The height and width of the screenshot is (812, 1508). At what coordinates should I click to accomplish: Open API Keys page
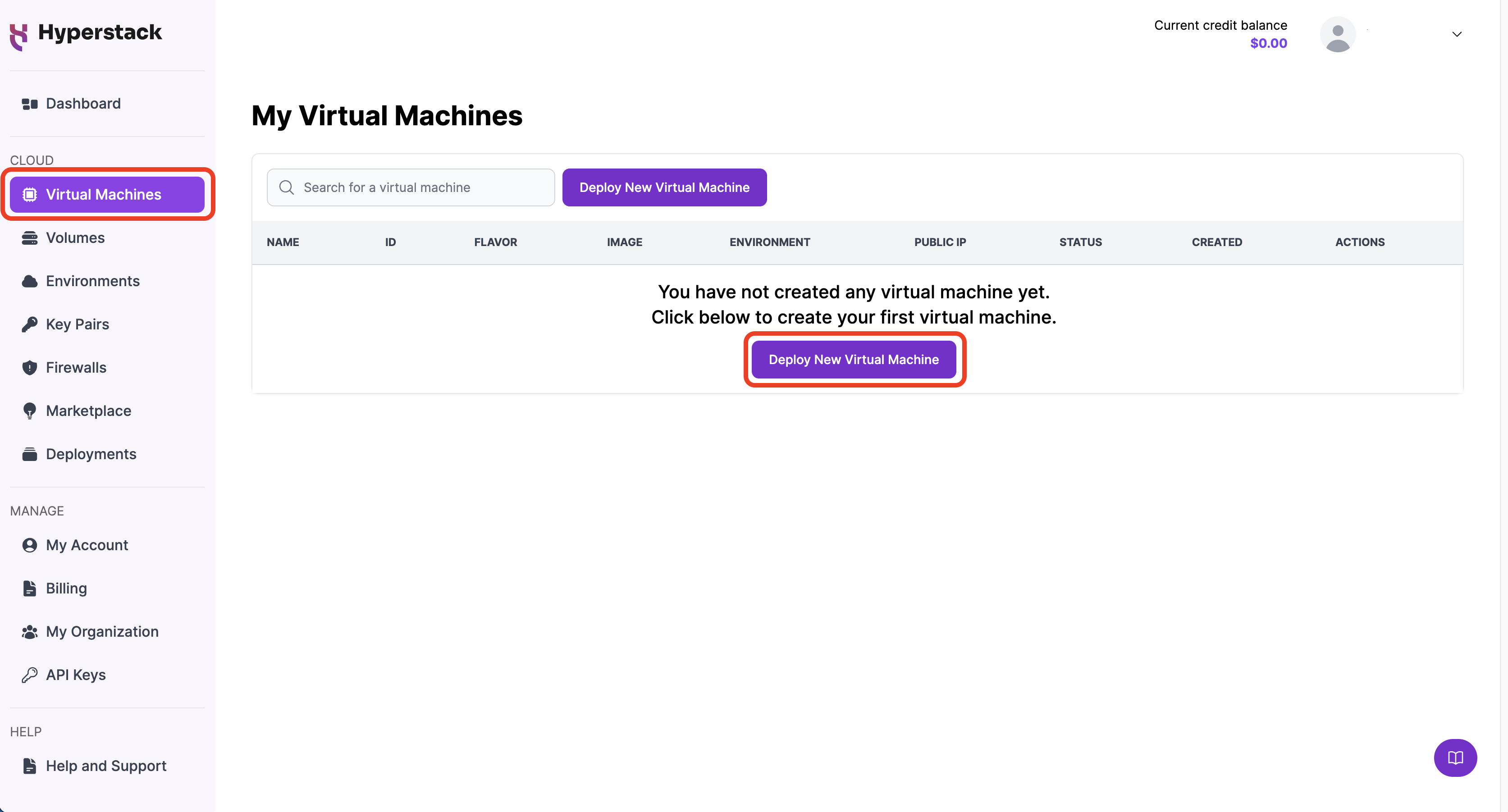(107, 675)
